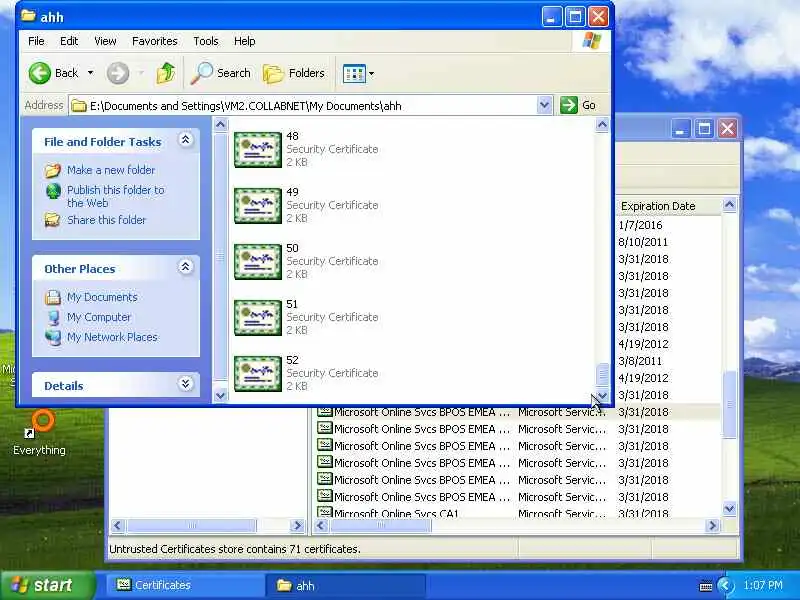
Task: Select certificate file 49 icon
Action: [x=258, y=206]
